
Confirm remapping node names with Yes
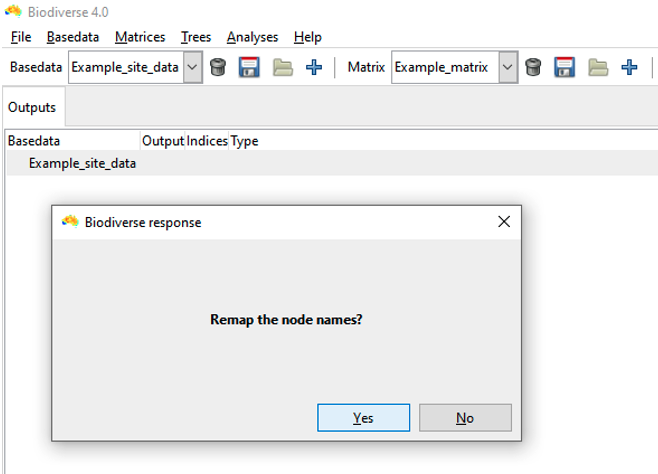click(x=363, y=418)
